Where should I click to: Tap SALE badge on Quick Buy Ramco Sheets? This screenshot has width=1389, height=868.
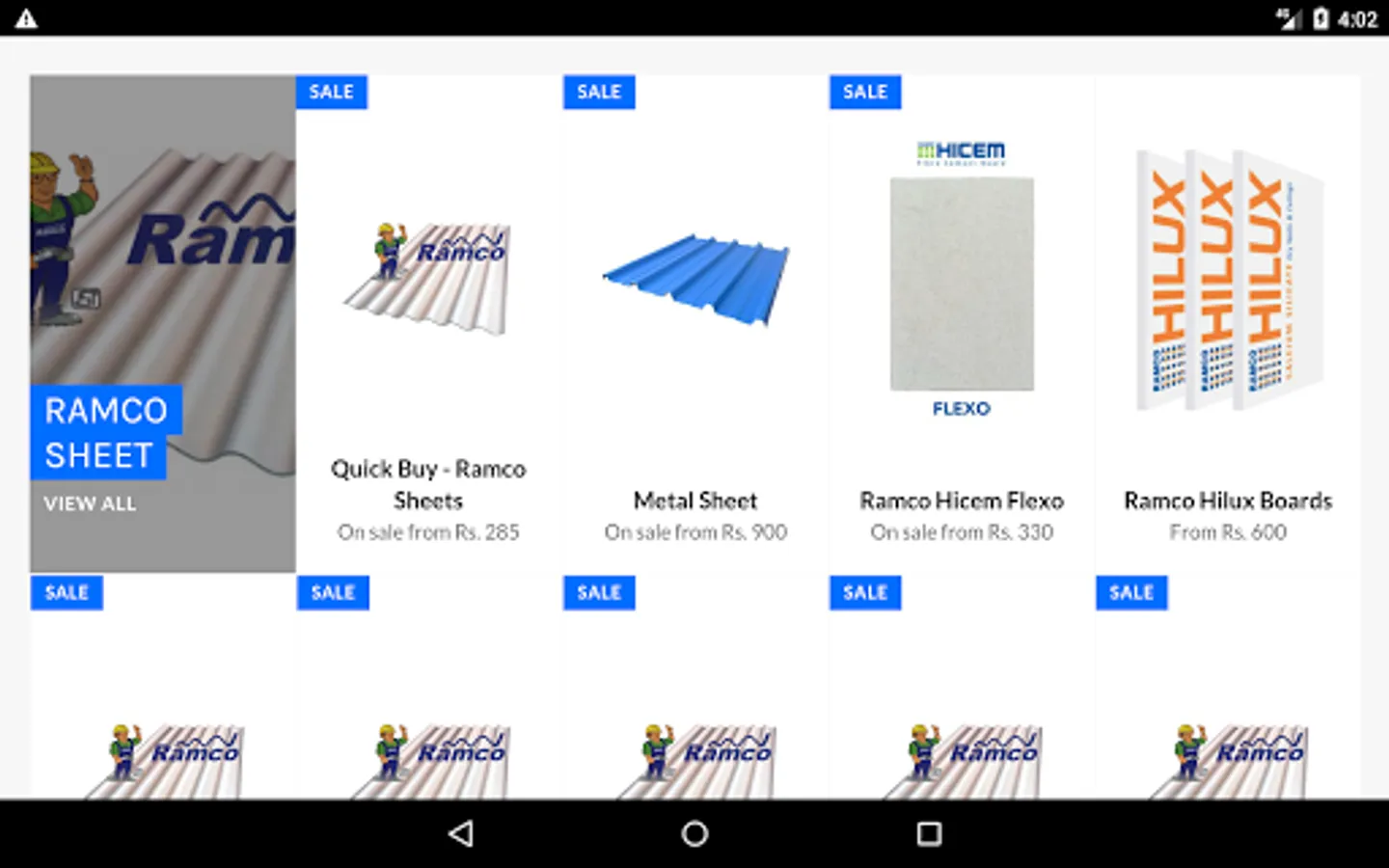[332, 92]
